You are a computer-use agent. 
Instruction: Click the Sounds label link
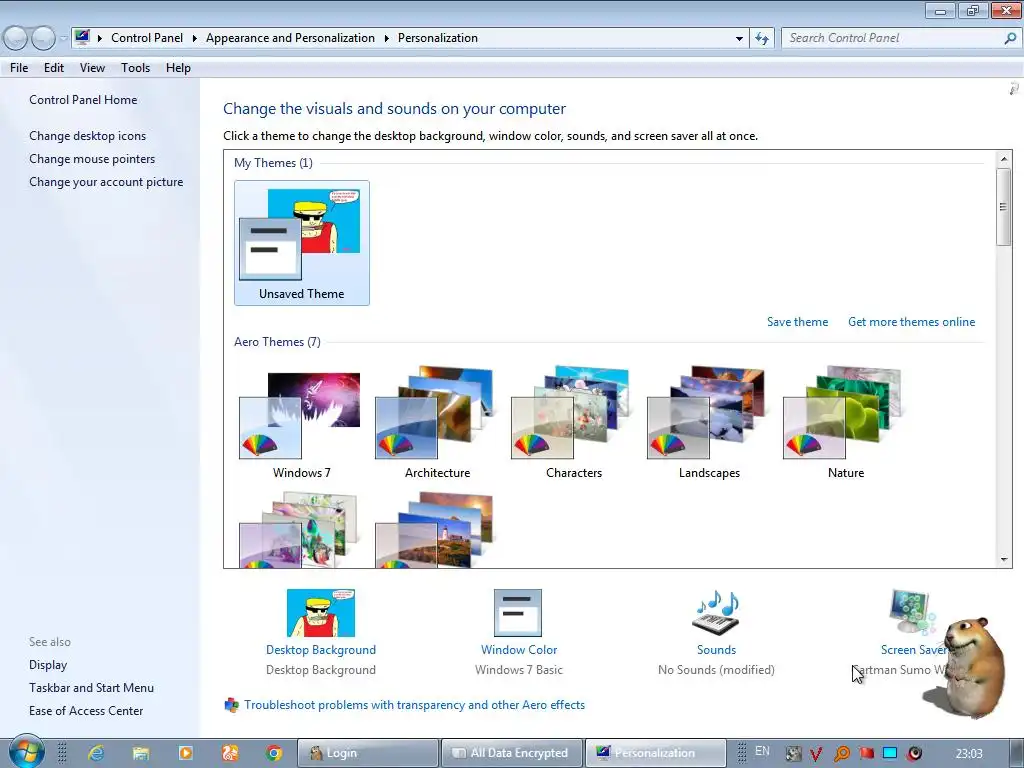click(x=716, y=650)
